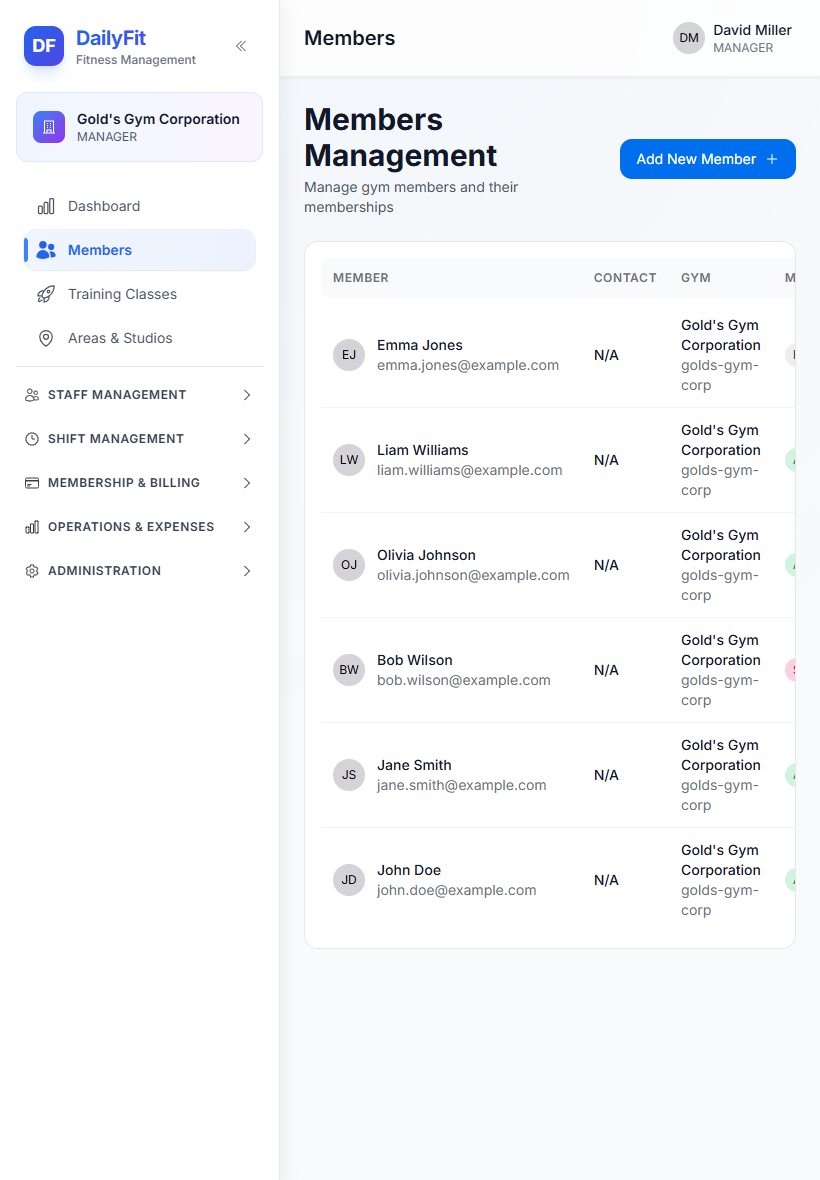Image resolution: width=820 pixels, height=1180 pixels.
Task: Click the Areas & Studios location pin icon
Action: coord(46,338)
